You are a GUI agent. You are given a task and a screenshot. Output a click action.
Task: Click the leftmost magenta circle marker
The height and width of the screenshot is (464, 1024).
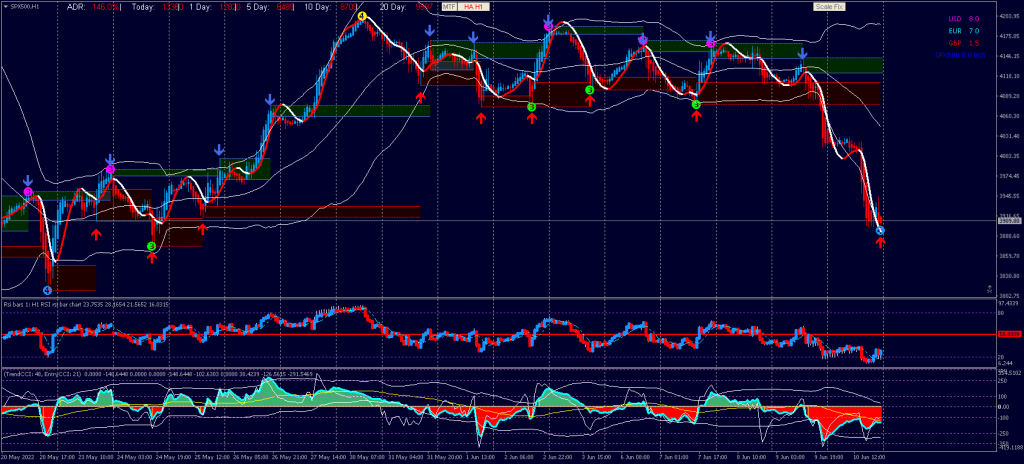28,191
